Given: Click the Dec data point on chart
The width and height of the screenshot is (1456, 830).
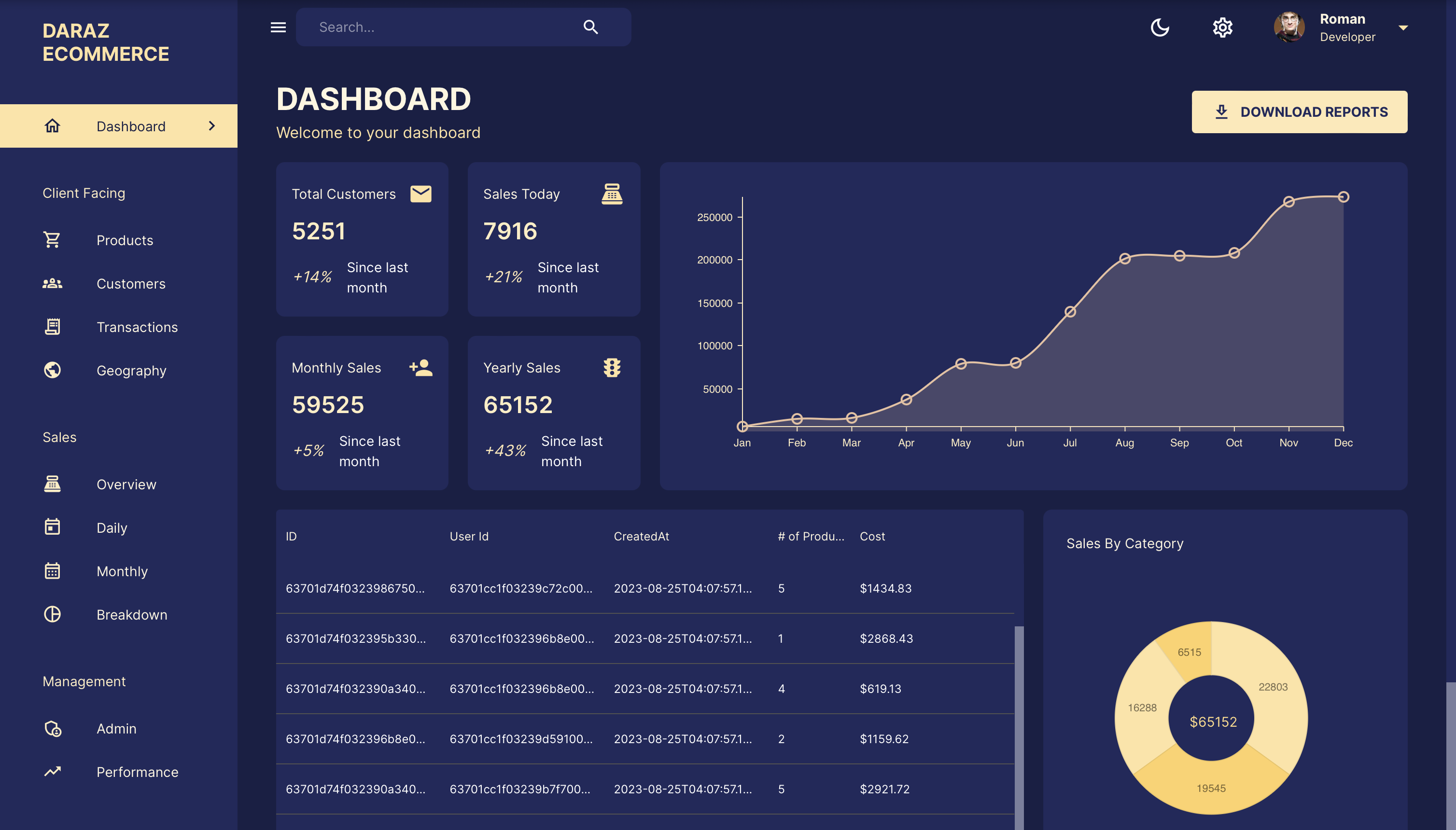Looking at the screenshot, I should [1343, 197].
